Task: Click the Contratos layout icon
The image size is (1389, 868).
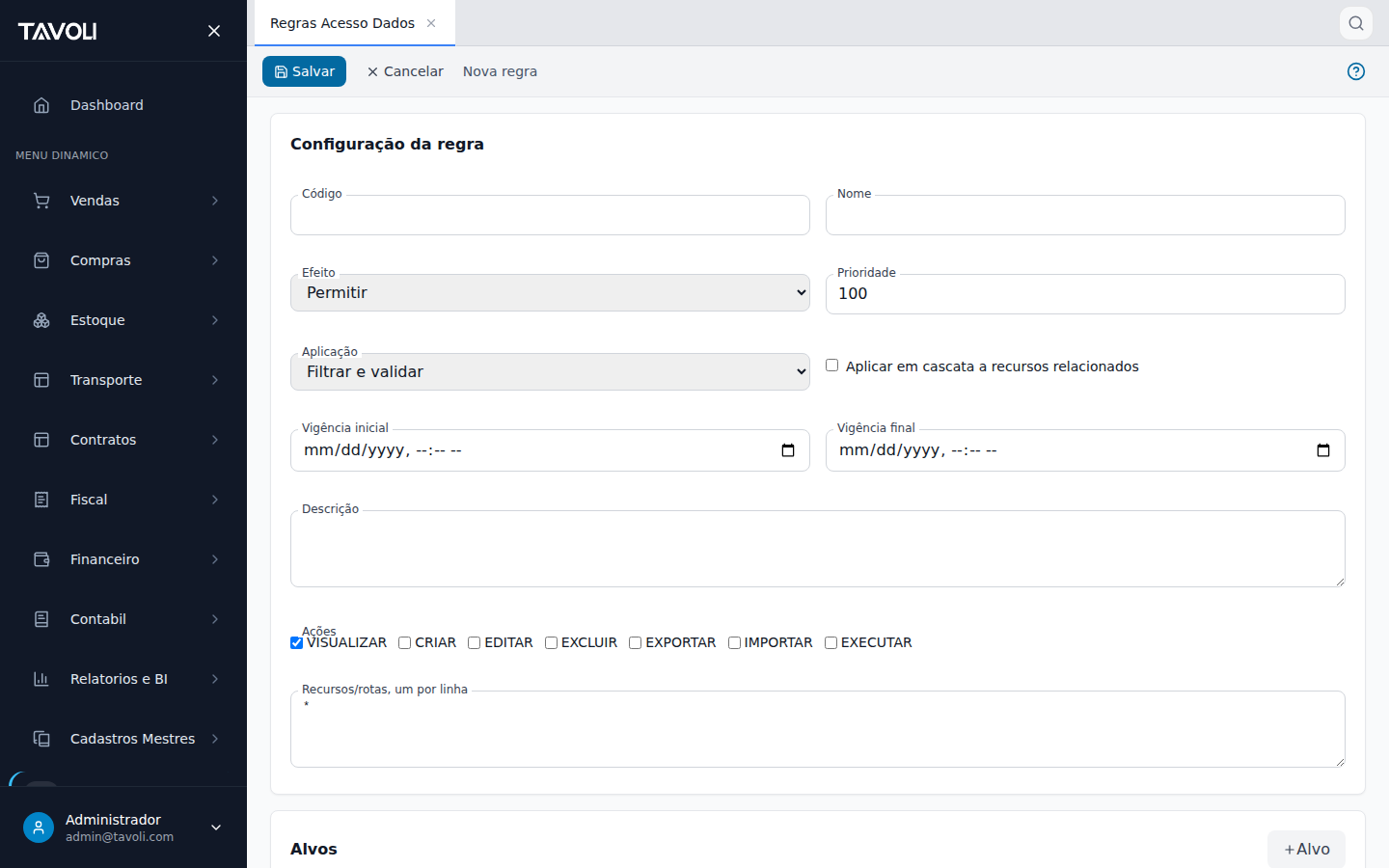Action: point(41,440)
